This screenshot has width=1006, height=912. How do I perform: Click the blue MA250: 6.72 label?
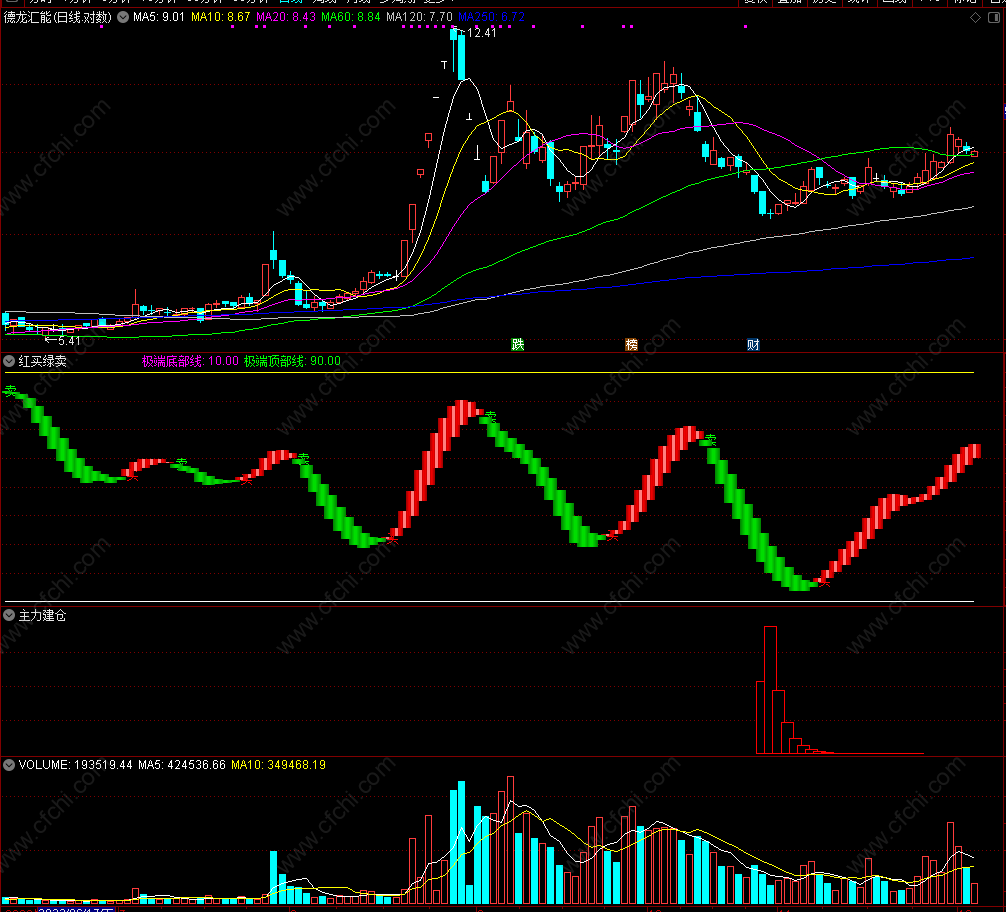tap(491, 17)
